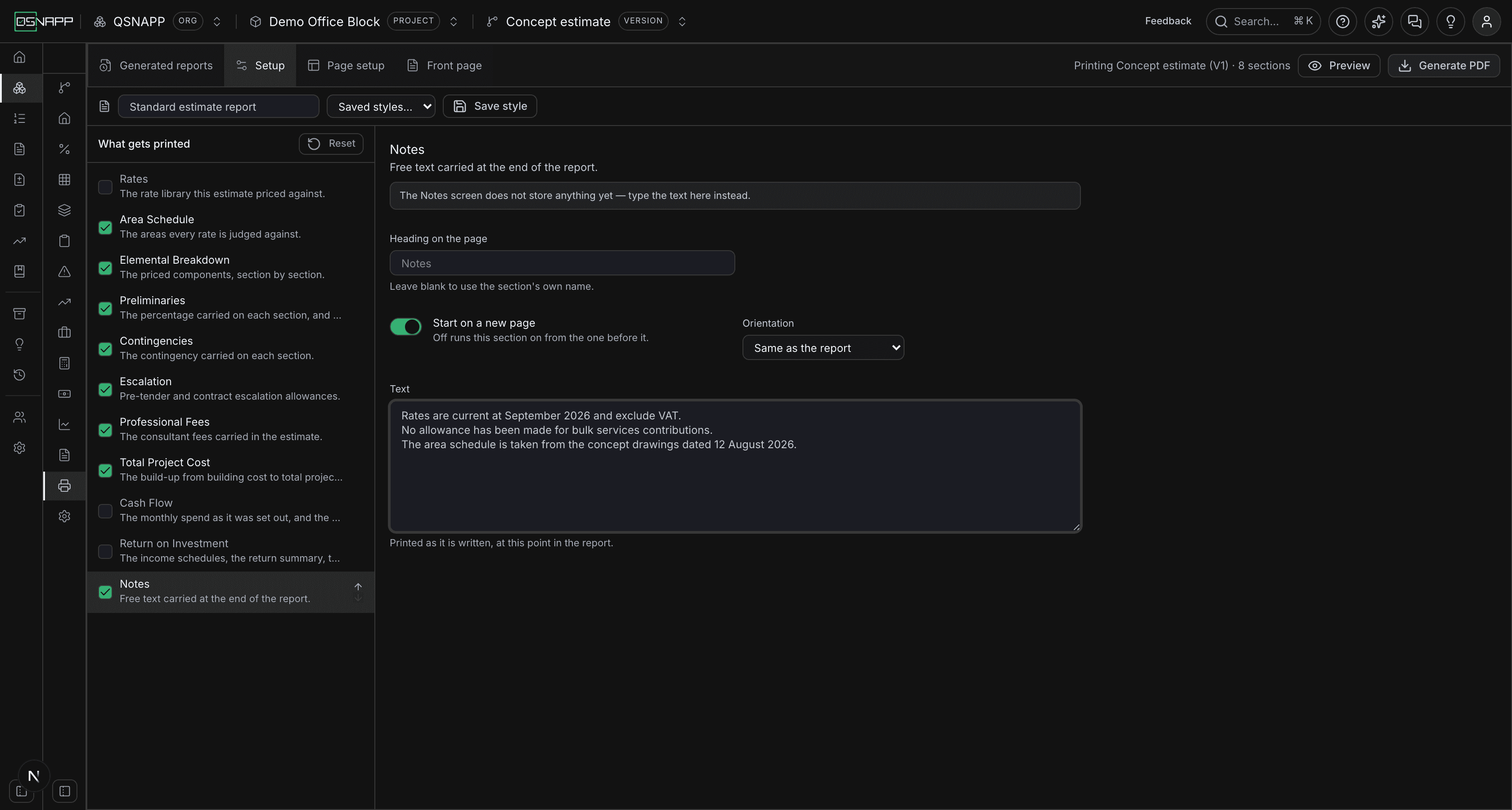Click the Search box in top bar
The image size is (1512, 810).
click(1263, 22)
